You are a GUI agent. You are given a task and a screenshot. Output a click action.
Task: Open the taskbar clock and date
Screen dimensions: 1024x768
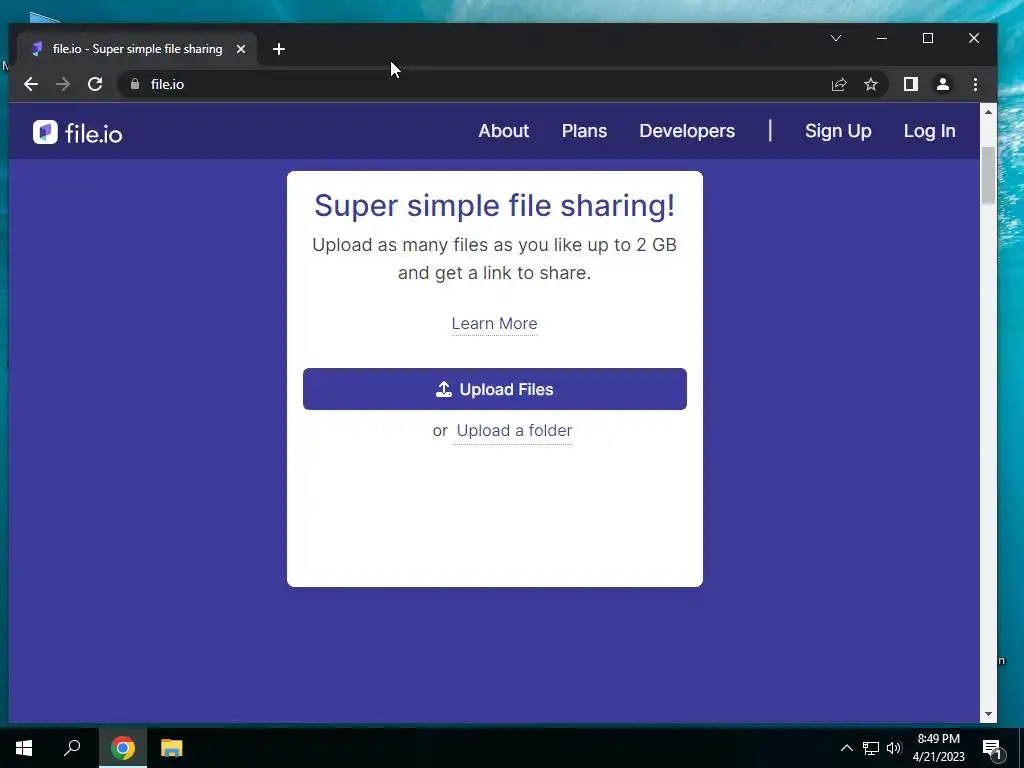[938, 748]
